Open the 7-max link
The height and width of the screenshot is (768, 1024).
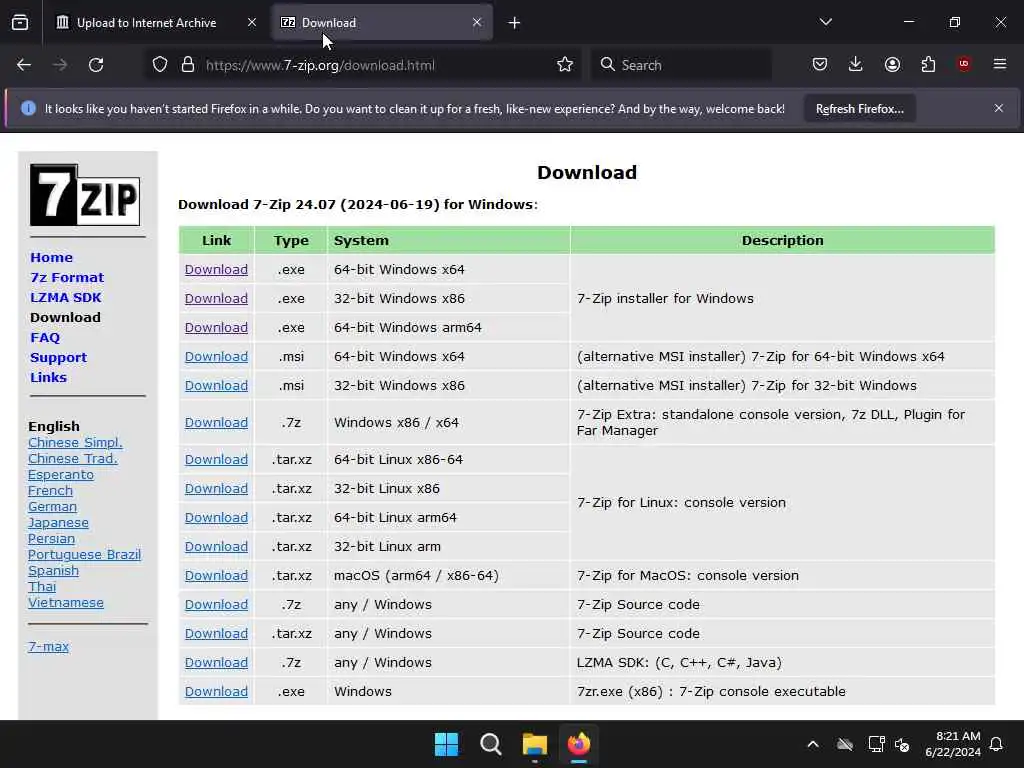[x=48, y=647]
